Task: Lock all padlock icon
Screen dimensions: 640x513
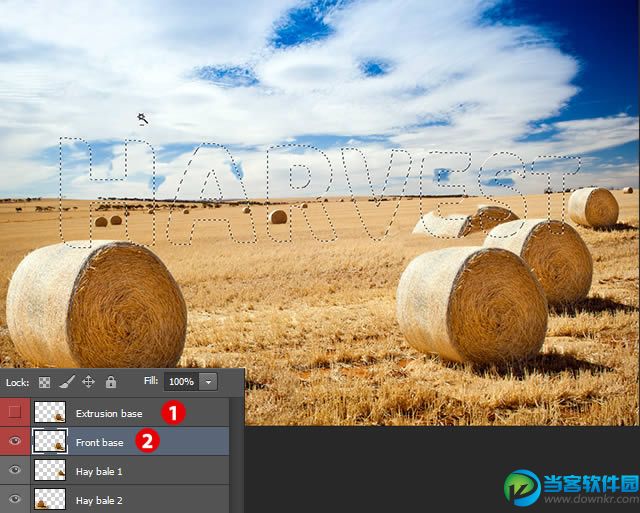Action: tap(111, 382)
